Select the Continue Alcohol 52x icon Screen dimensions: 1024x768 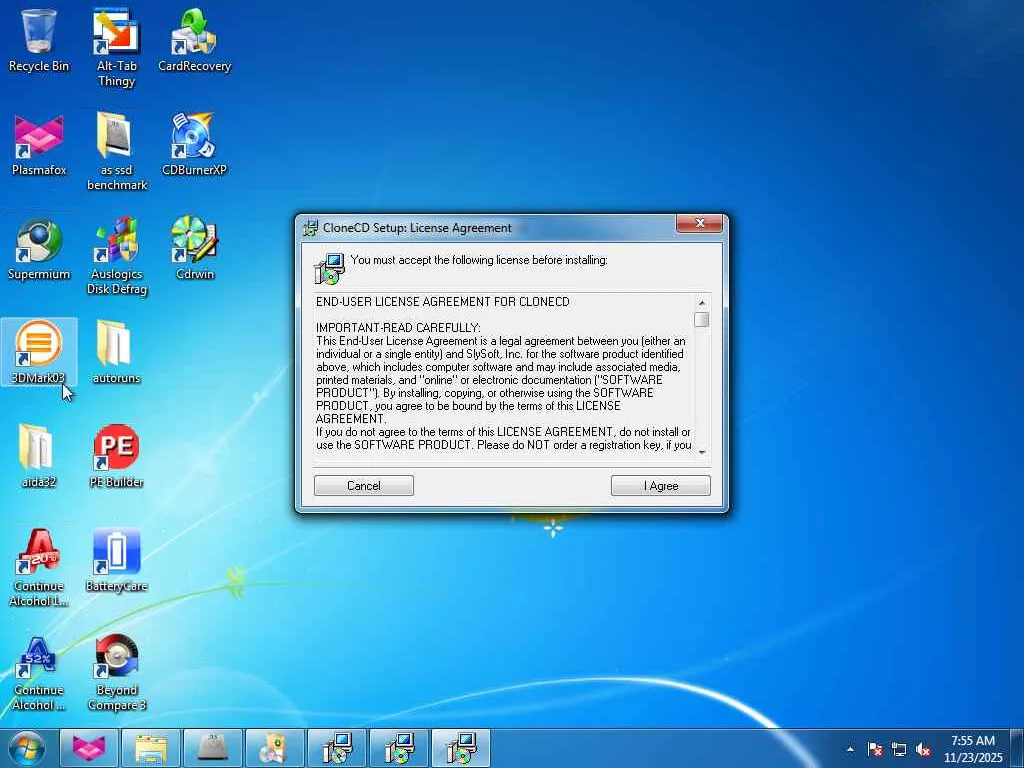tap(39, 672)
